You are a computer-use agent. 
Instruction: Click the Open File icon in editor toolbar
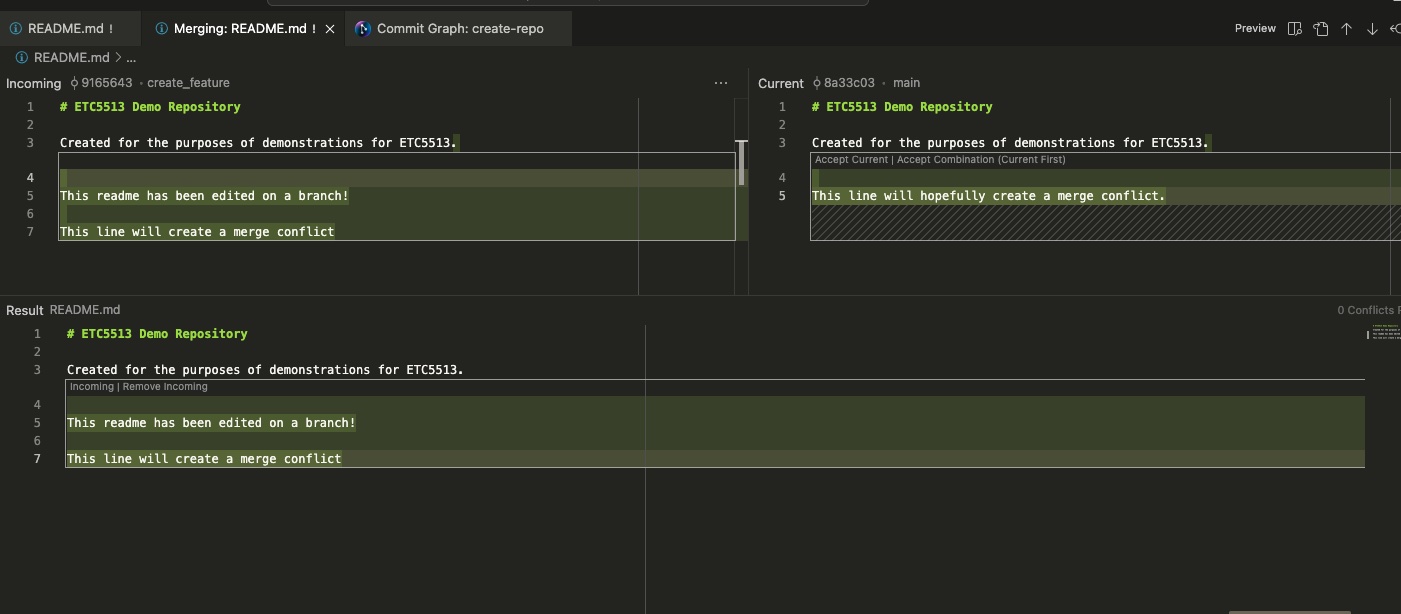click(1321, 29)
